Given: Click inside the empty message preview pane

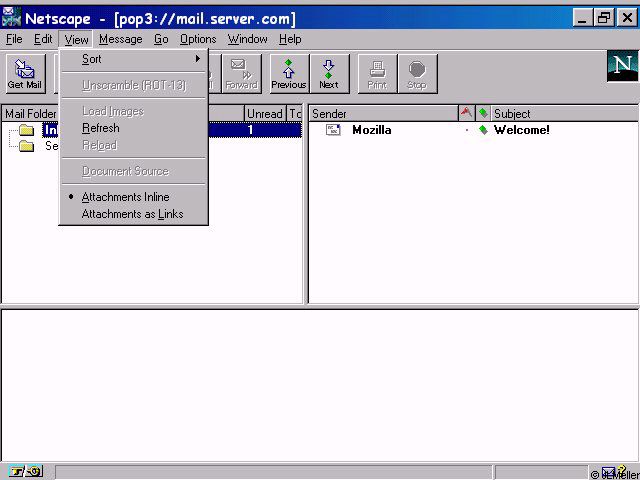Looking at the screenshot, I should tap(320, 385).
